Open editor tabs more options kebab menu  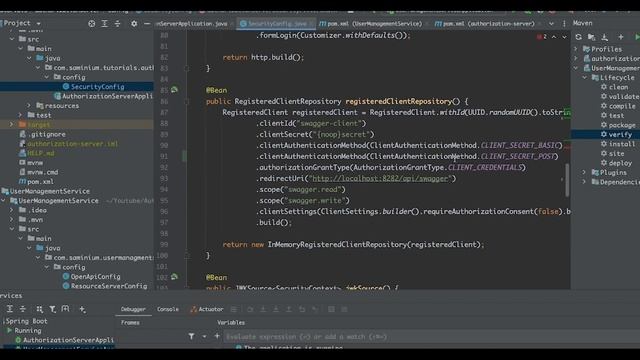[564, 24]
